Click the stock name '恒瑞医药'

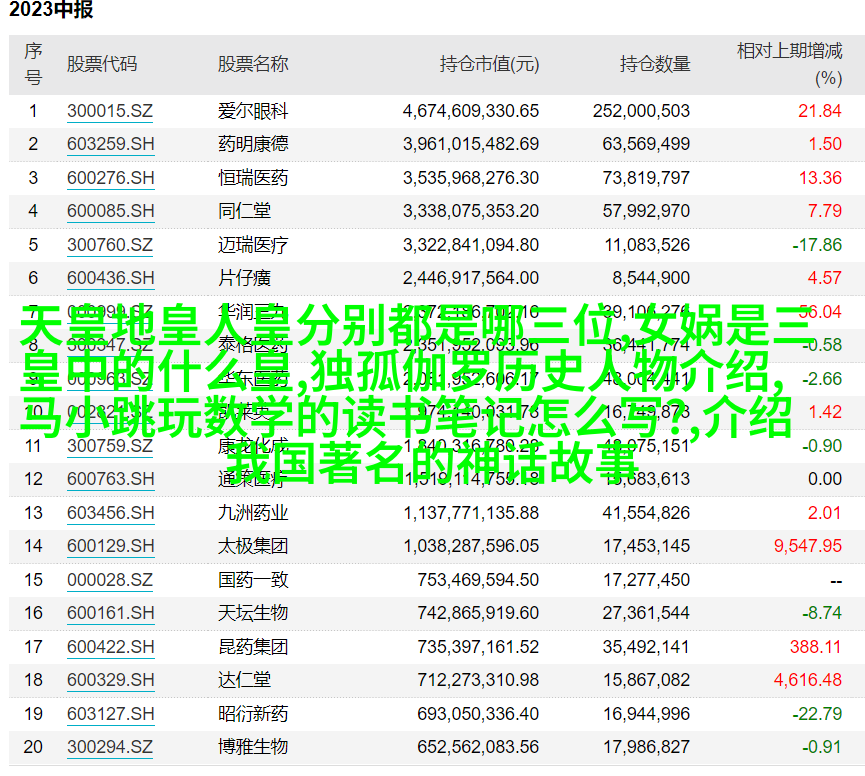[253, 178]
